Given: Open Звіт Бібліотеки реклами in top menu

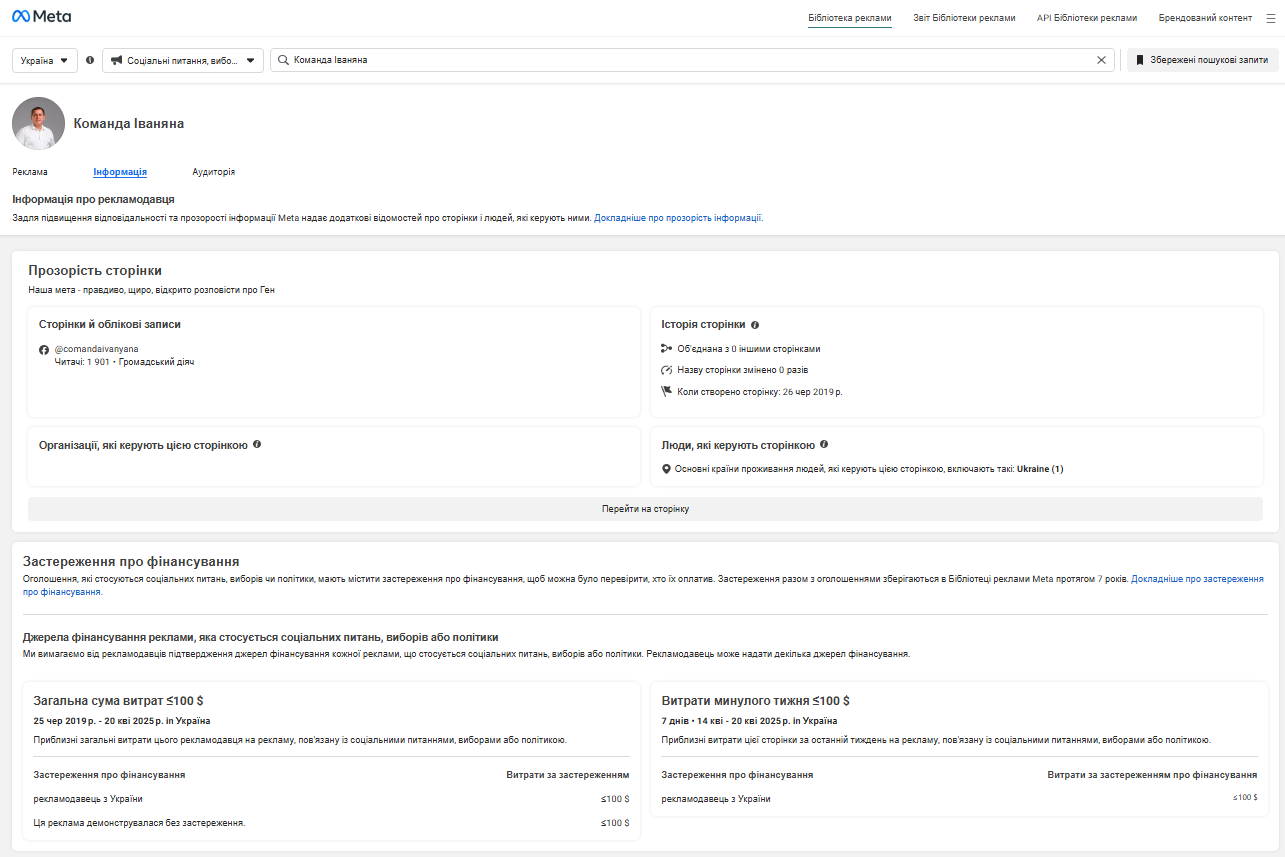Looking at the screenshot, I should click(964, 18).
